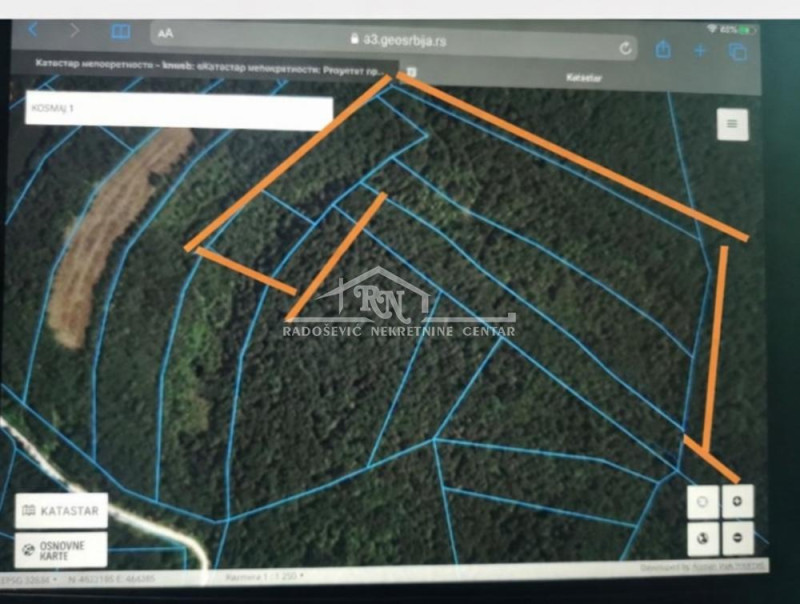
Task: Click the locate-me circle map button
Action: tap(702, 502)
